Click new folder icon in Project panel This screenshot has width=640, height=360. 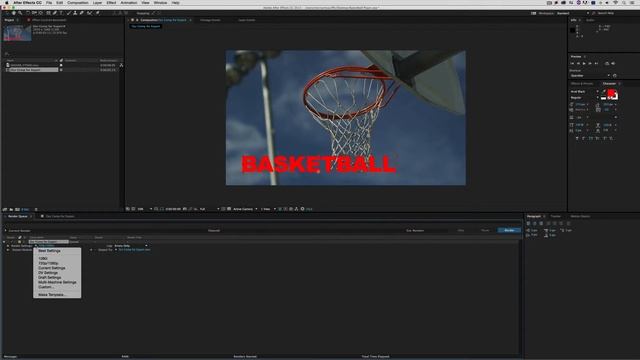coord(11,209)
